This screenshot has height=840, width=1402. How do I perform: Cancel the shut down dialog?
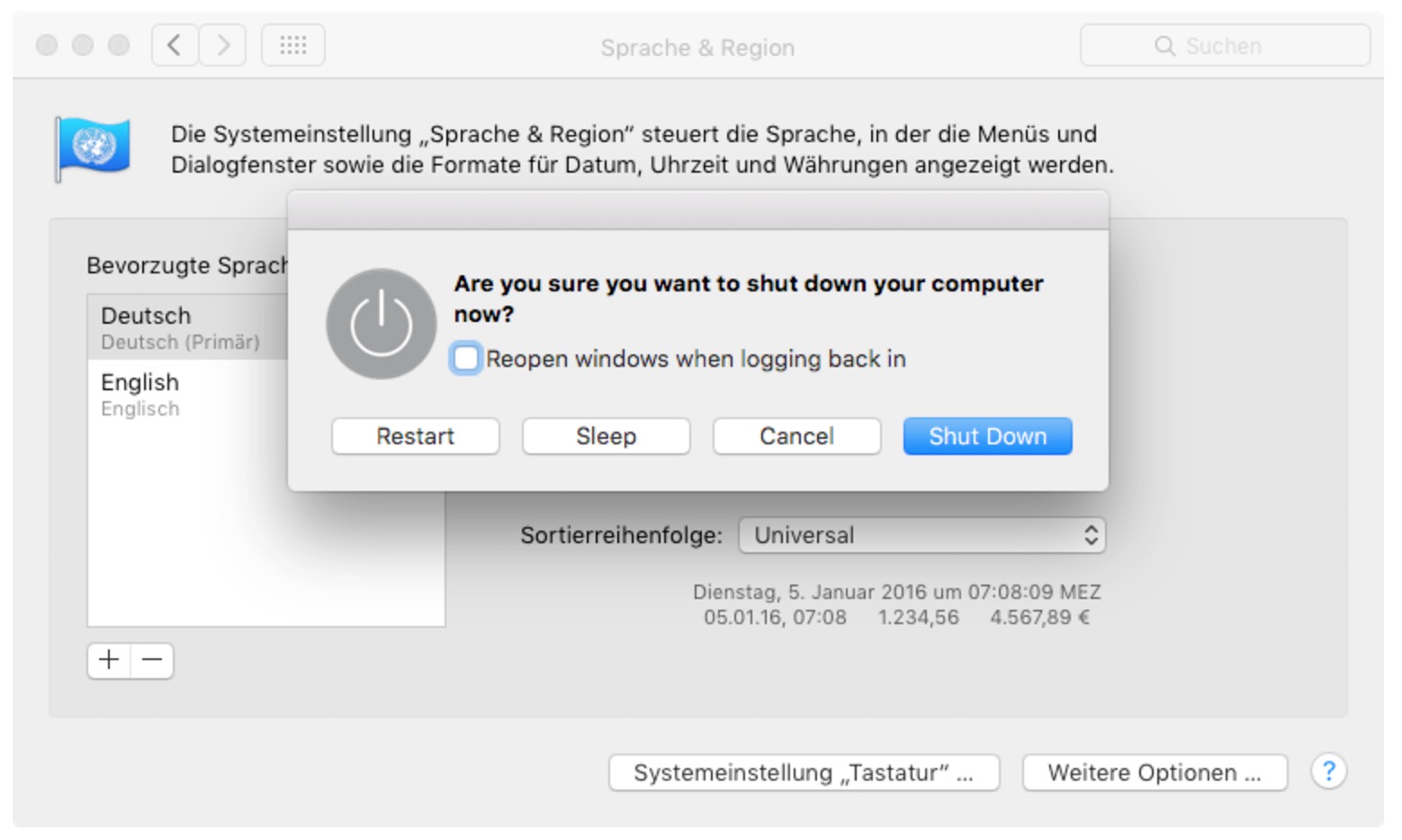pos(797,436)
